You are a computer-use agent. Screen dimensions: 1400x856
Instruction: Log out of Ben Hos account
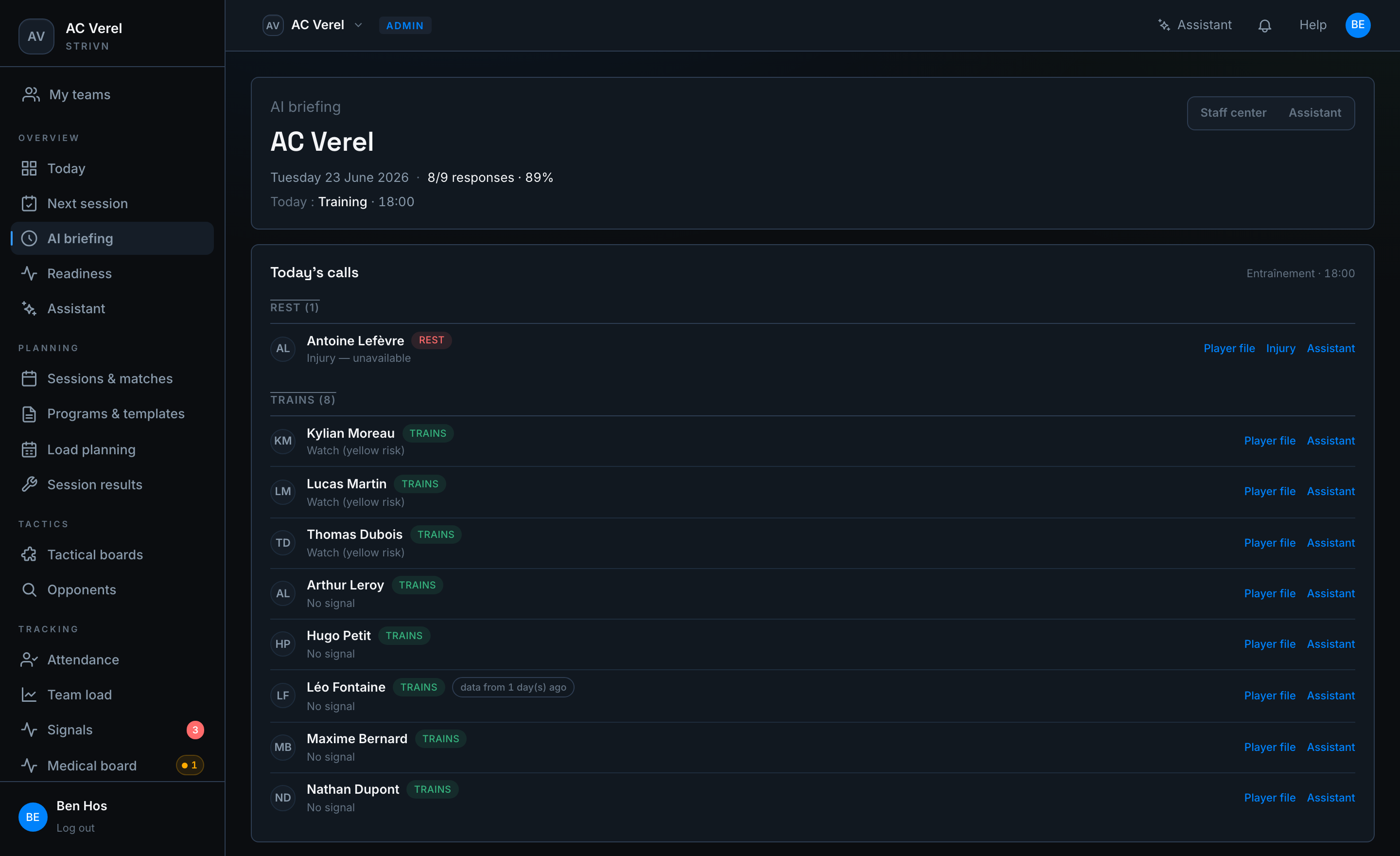click(75, 828)
